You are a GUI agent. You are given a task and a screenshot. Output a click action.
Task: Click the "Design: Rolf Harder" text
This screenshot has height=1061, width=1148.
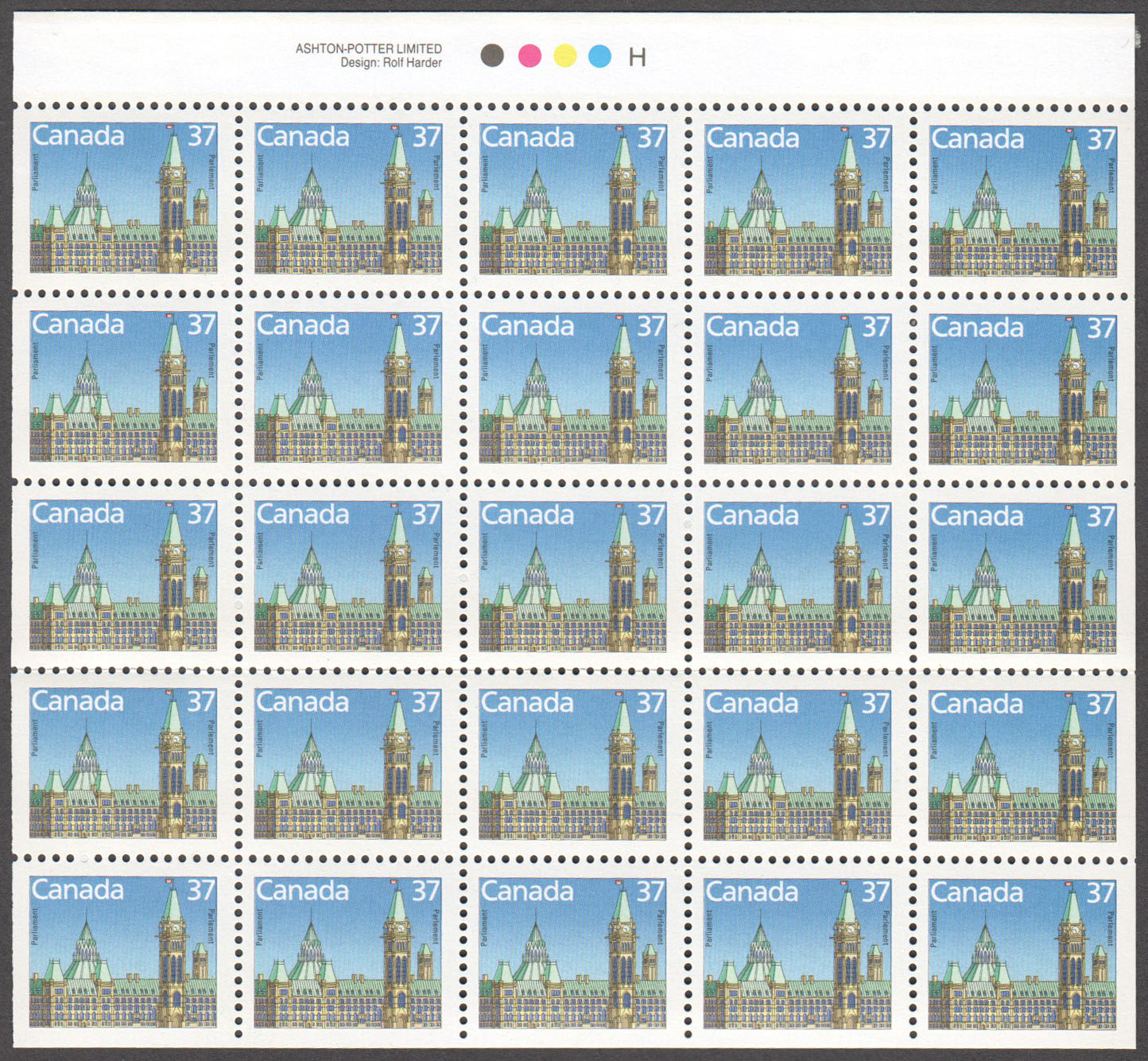click(391, 63)
